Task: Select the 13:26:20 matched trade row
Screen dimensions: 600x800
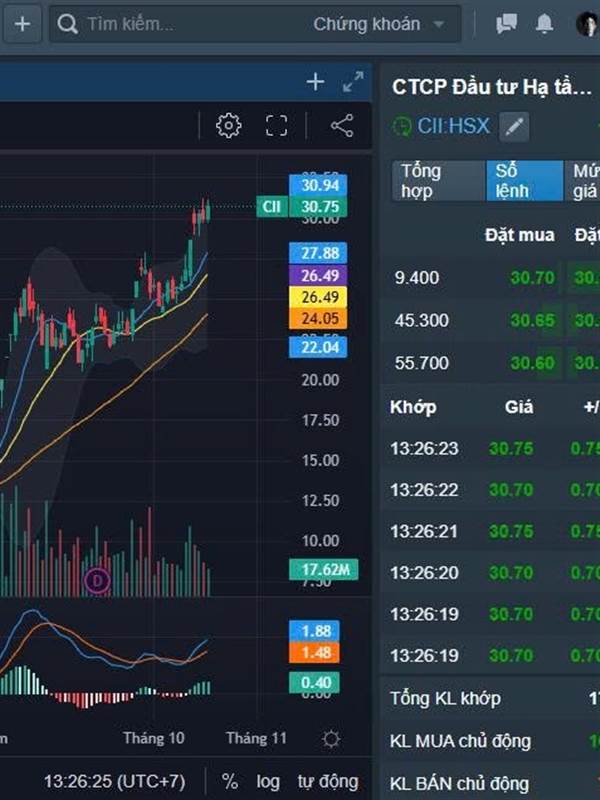Action: [x=490, y=572]
